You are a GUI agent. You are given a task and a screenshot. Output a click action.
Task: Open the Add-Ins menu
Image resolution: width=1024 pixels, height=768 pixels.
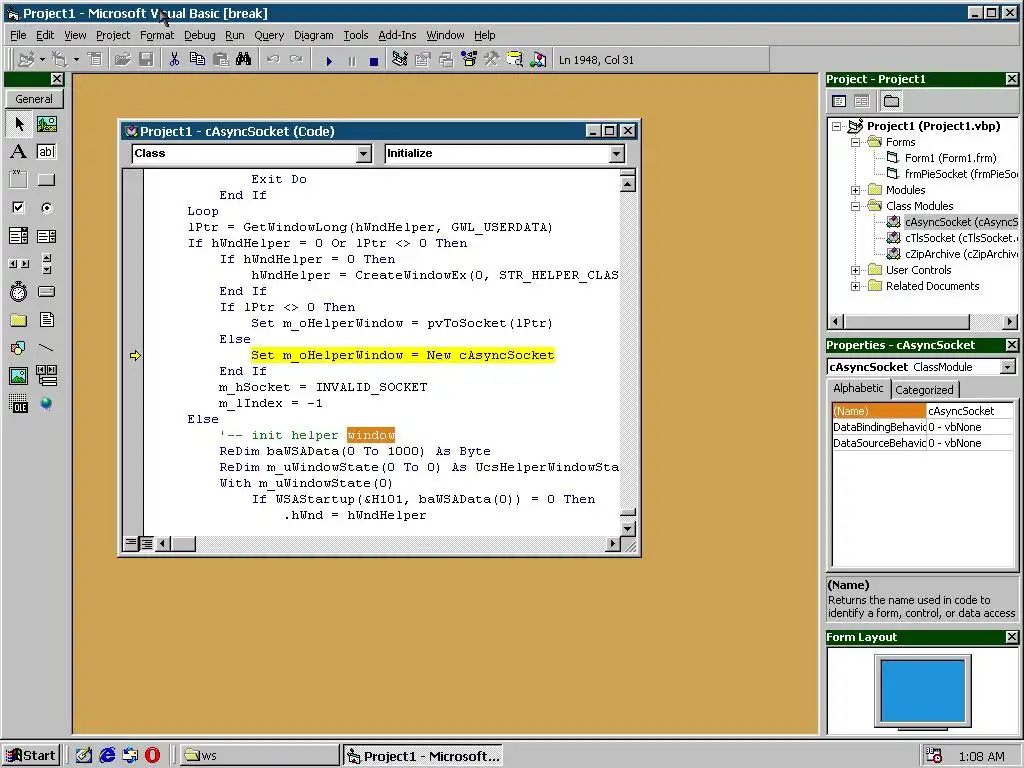click(397, 35)
